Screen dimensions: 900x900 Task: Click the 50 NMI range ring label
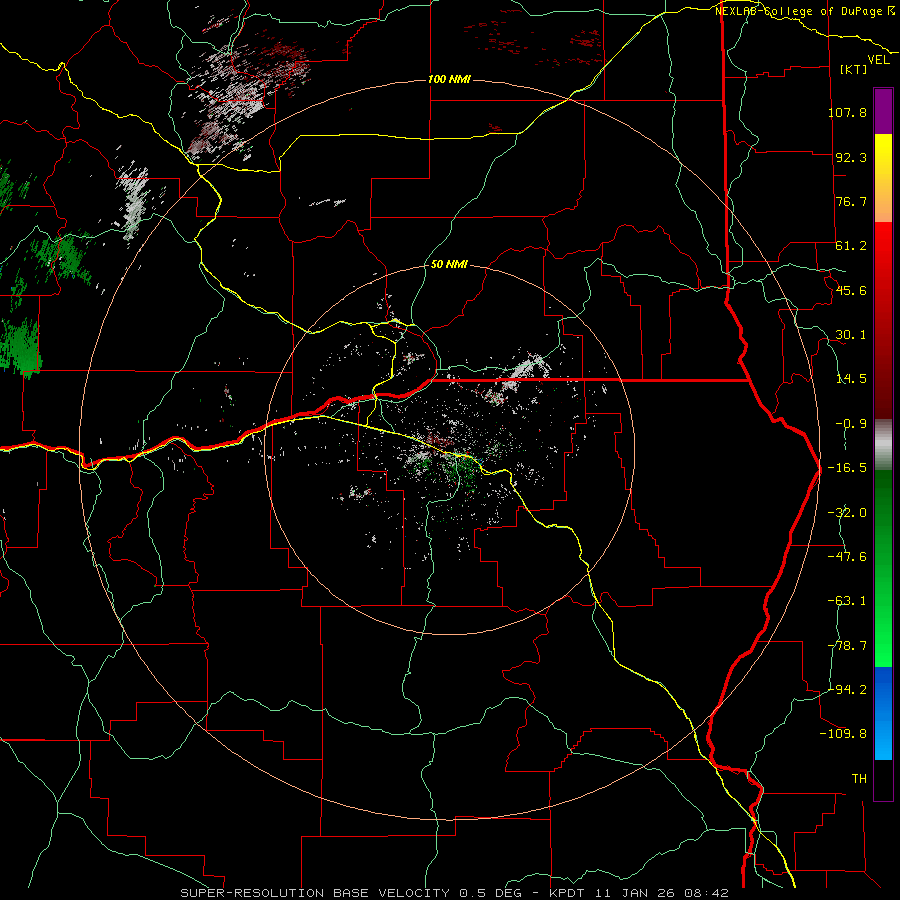tap(449, 265)
